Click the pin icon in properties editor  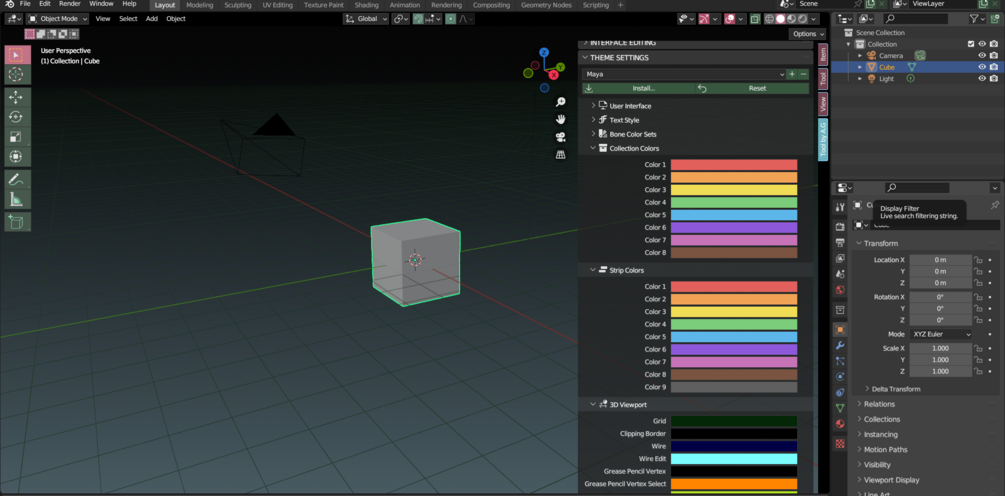pyautogui.click(x=994, y=205)
